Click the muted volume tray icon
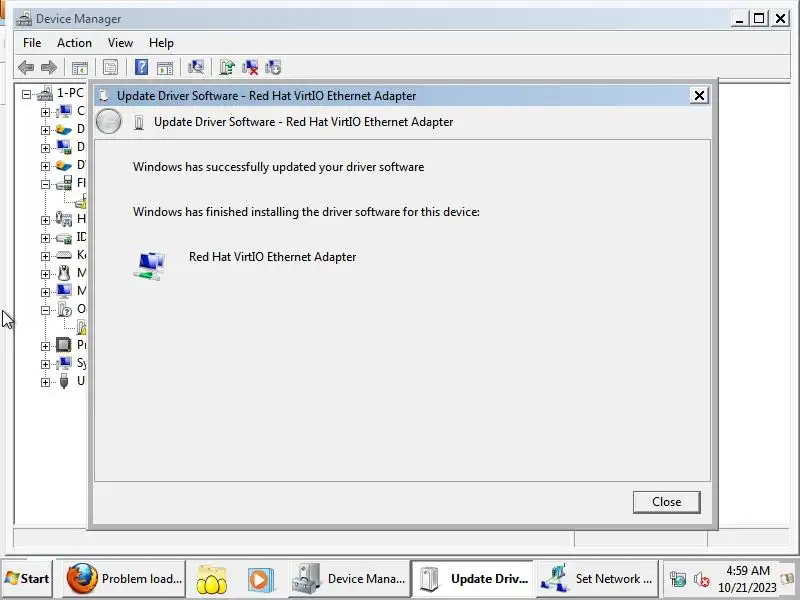800x600 pixels. tap(702, 579)
